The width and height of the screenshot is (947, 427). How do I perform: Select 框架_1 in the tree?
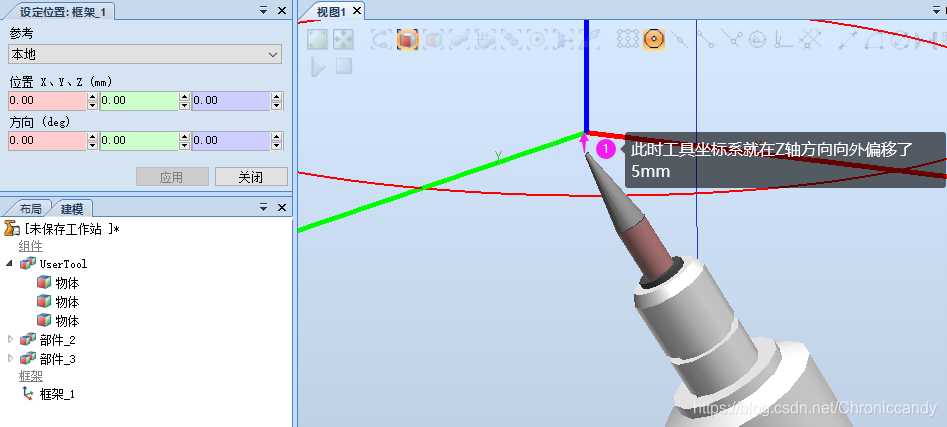(57, 394)
